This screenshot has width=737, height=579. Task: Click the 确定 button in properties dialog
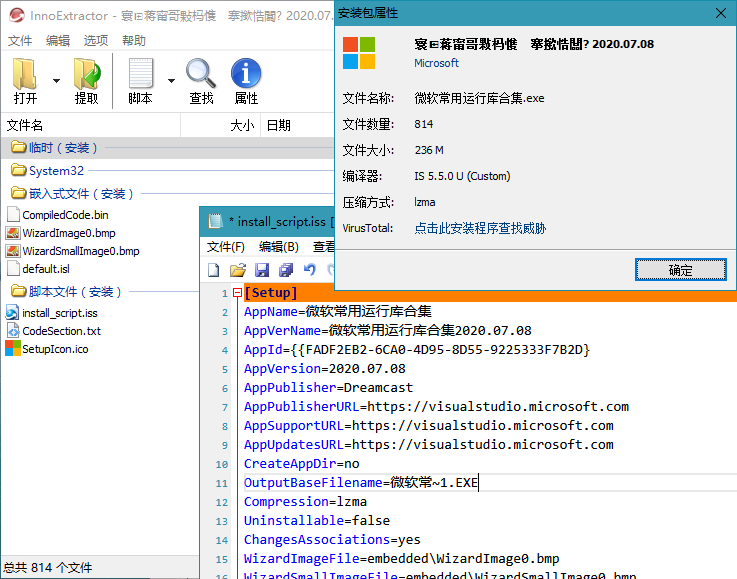pyautogui.click(x=680, y=270)
